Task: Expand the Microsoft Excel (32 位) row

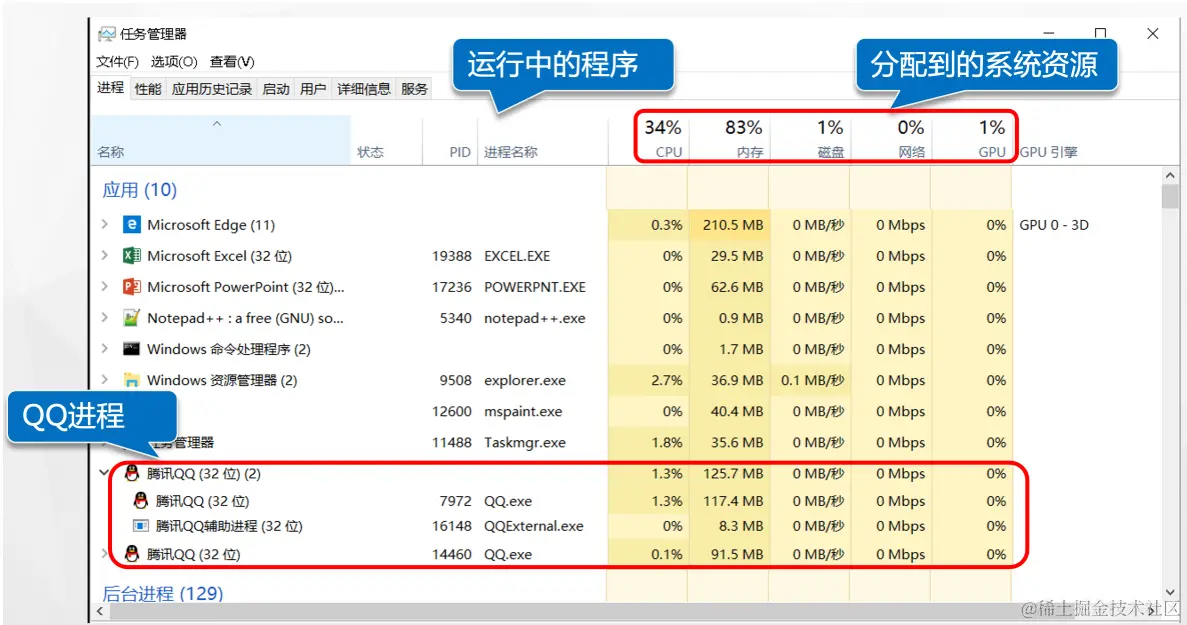Action: (104, 255)
